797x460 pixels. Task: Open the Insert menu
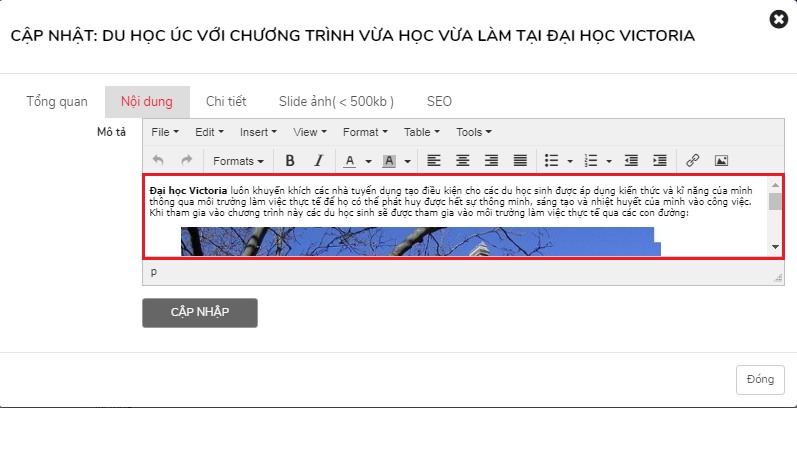click(258, 132)
